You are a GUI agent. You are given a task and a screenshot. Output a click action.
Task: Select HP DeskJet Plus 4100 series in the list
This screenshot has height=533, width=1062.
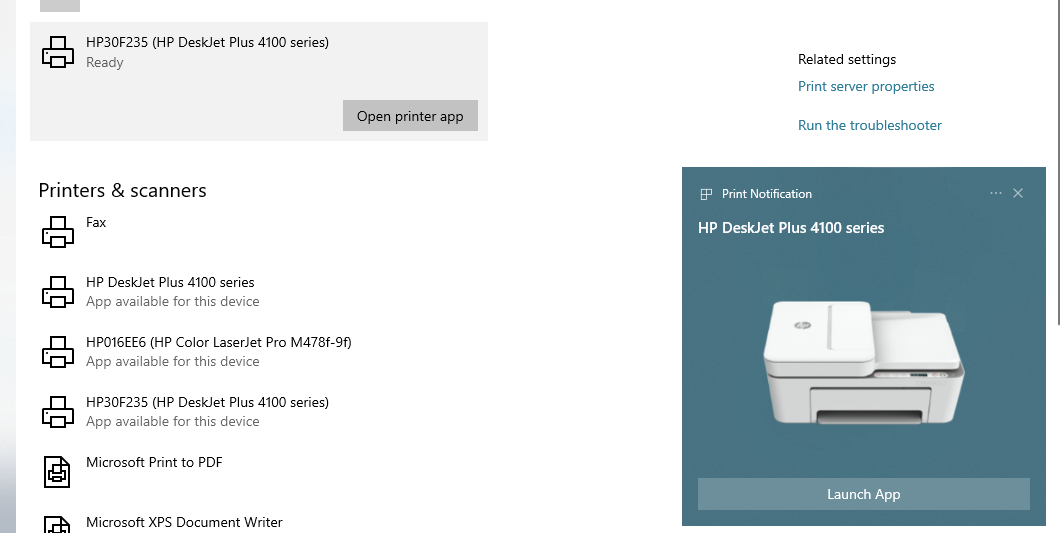(259, 291)
